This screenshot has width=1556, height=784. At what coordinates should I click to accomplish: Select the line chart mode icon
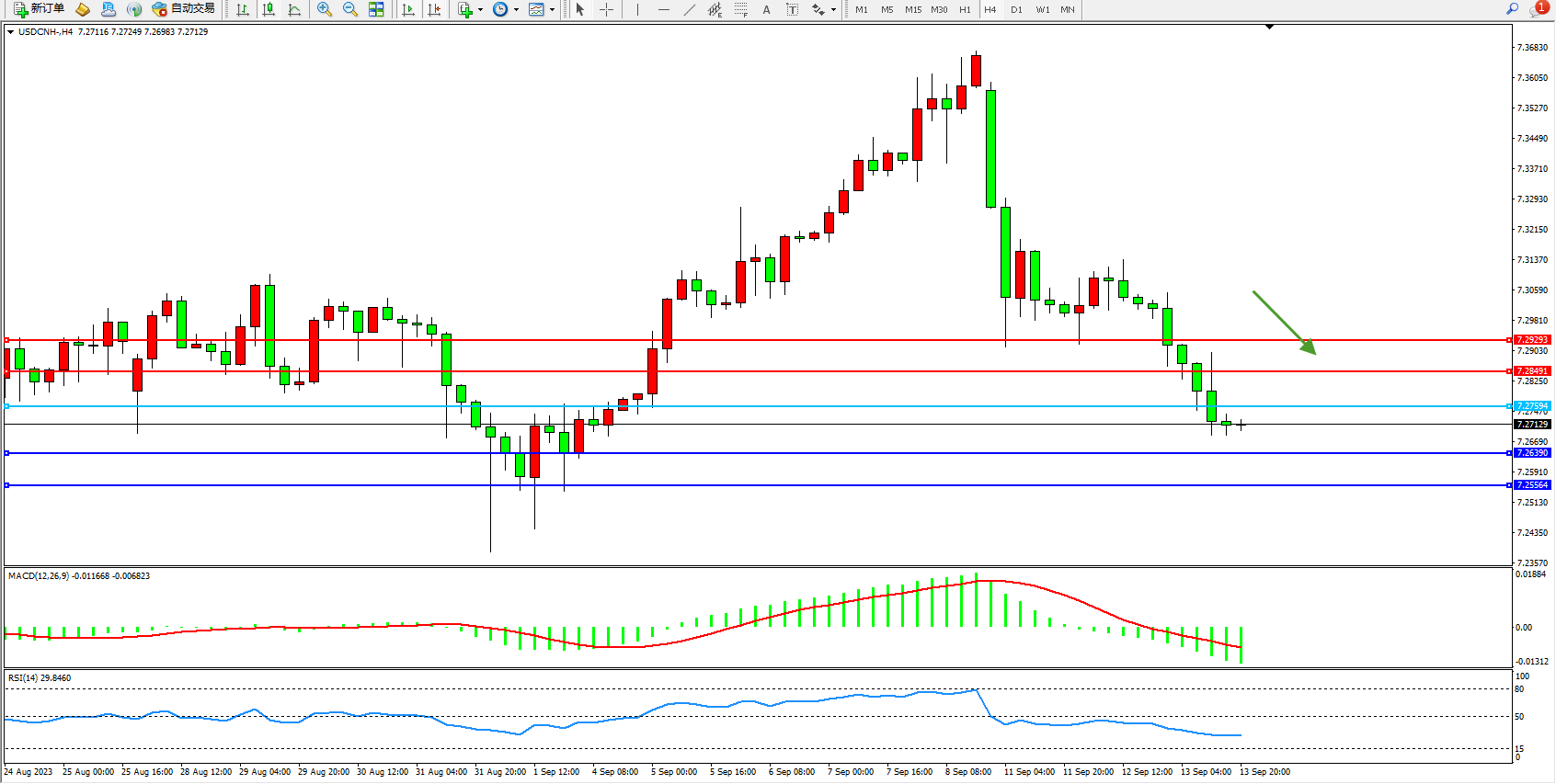pos(294,9)
